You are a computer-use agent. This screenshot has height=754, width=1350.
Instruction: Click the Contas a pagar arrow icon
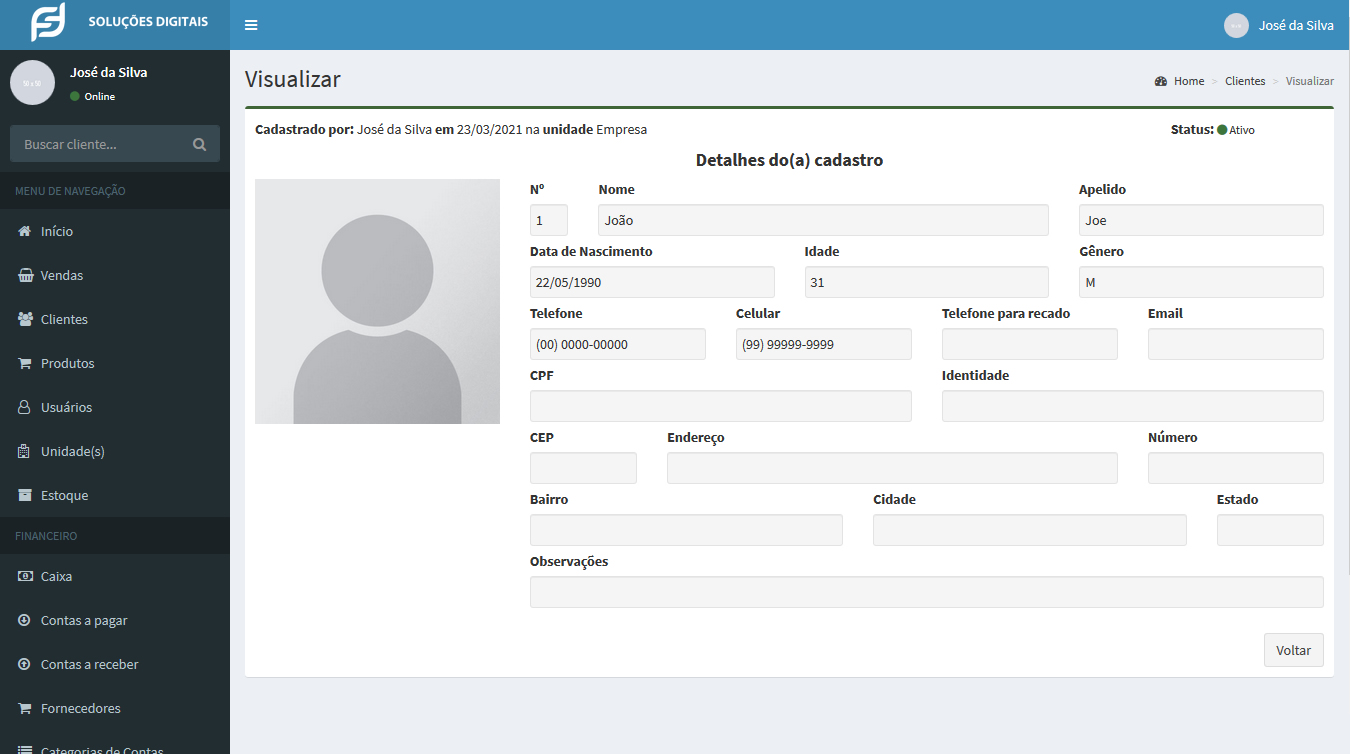(25, 620)
